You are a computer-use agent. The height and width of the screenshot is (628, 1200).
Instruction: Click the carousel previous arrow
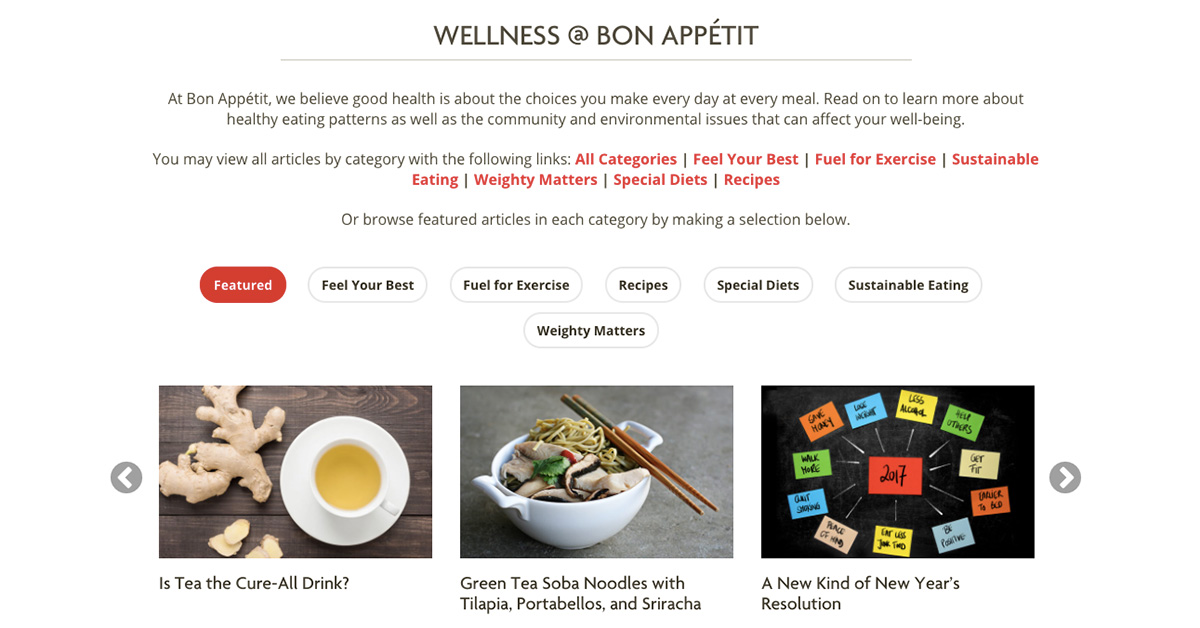pyautogui.click(x=126, y=478)
